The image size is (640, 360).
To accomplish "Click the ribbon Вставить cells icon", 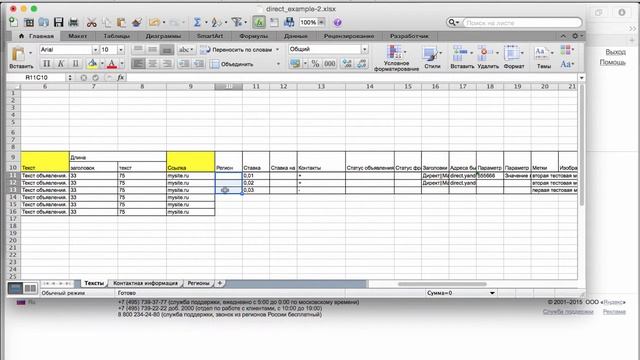I will (460, 53).
